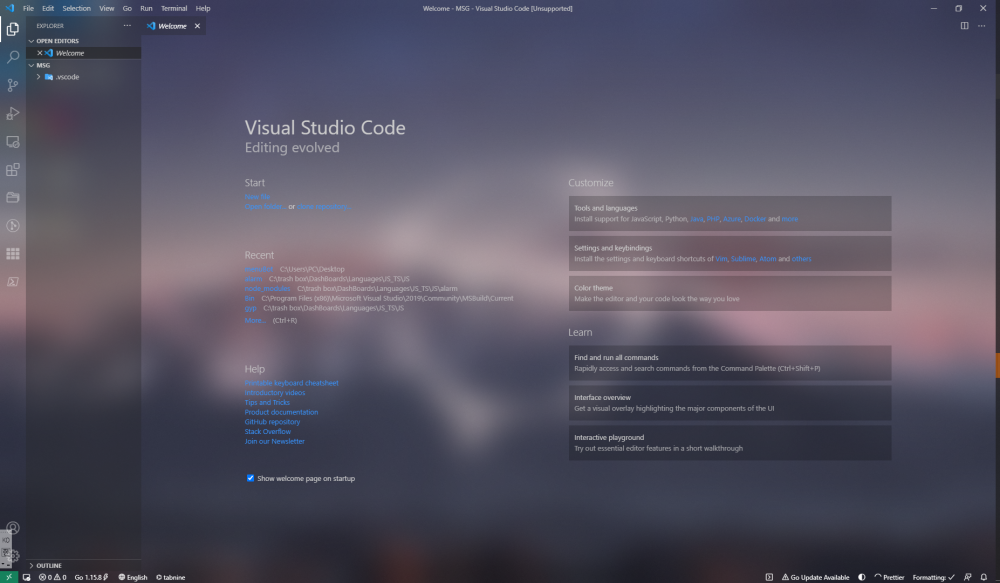
Task: Open the Run and Debug view
Action: tap(13, 114)
